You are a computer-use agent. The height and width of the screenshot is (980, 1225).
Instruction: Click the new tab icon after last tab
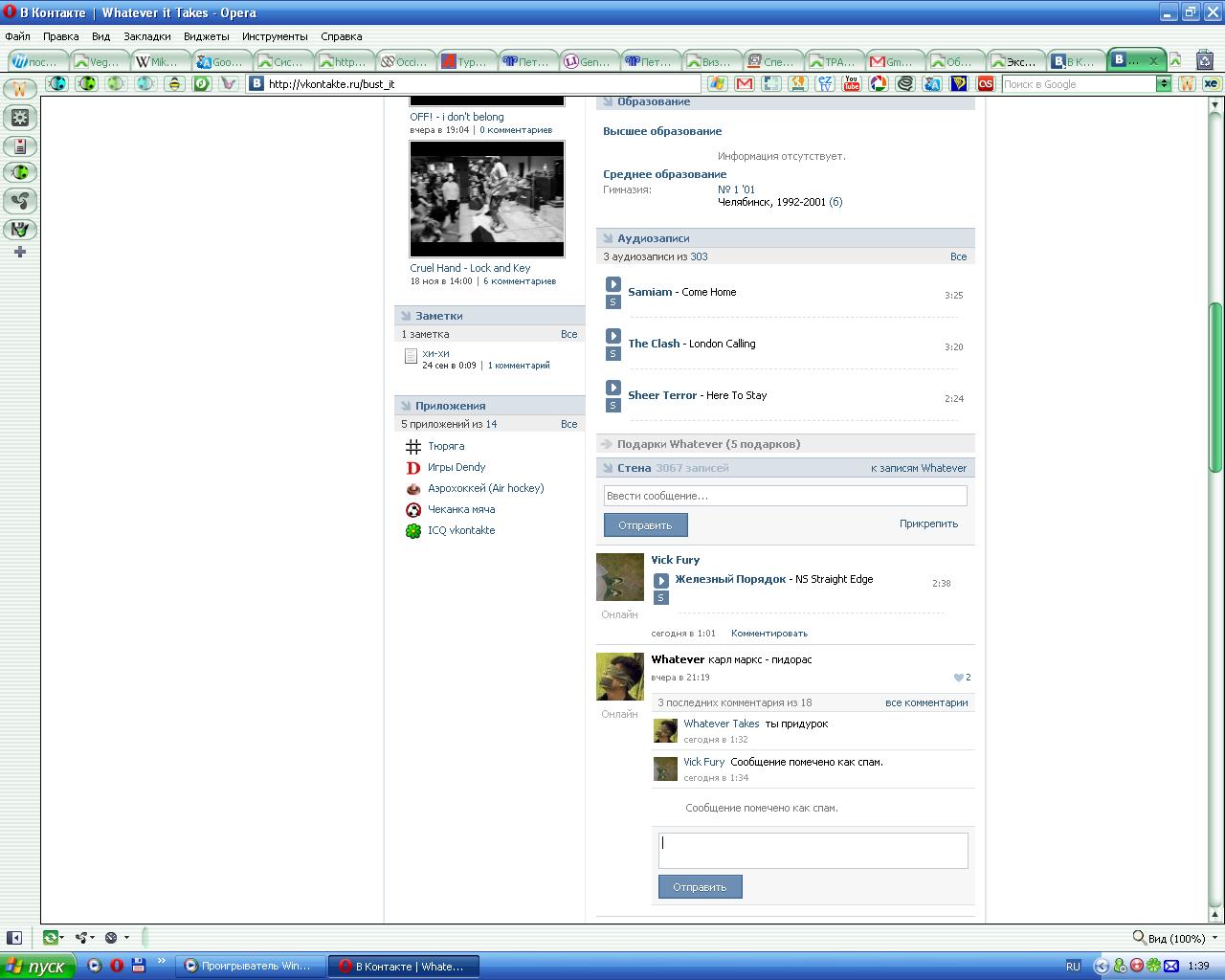pos(1175,60)
